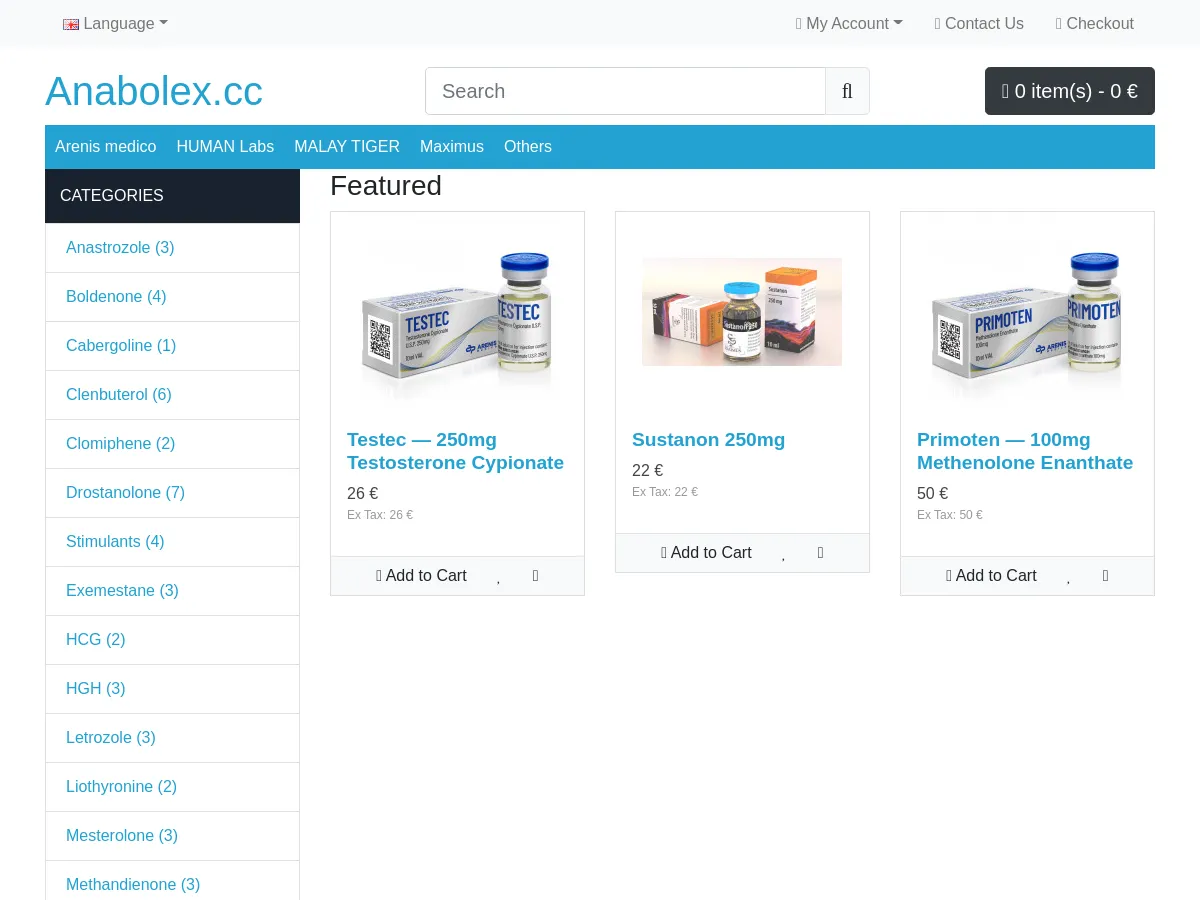Open the Arenis medico menu item
The height and width of the screenshot is (900, 1200).
point(106,146)
